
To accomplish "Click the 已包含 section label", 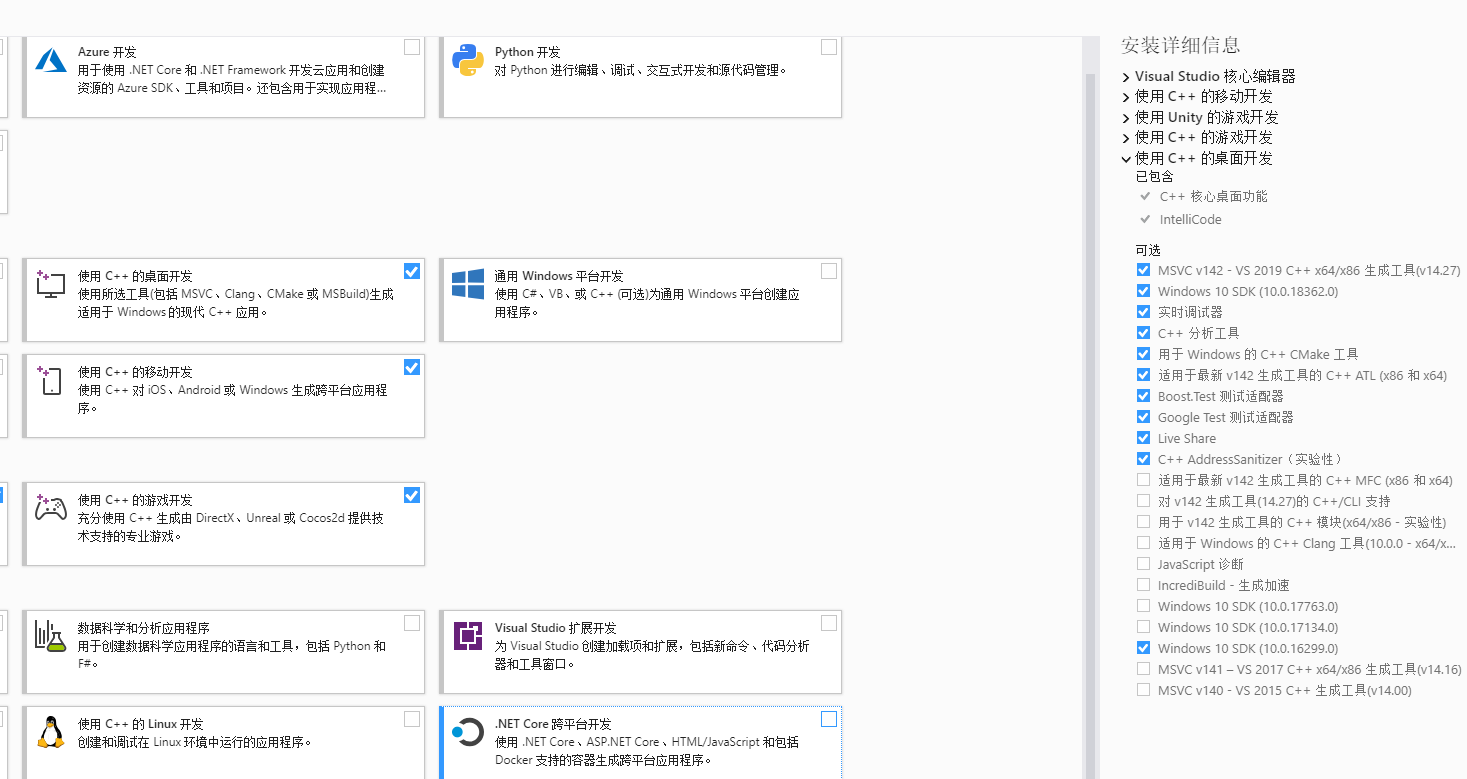I will click(x=1154, y=177).
